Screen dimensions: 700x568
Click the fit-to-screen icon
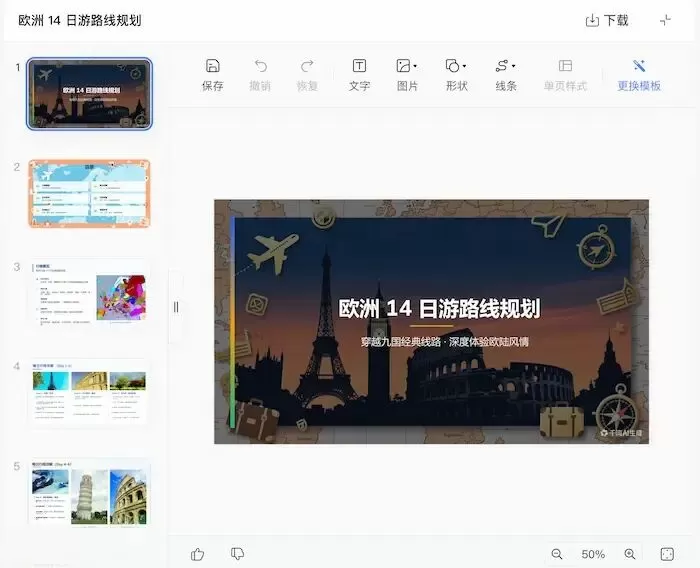[x=667, y=554]
